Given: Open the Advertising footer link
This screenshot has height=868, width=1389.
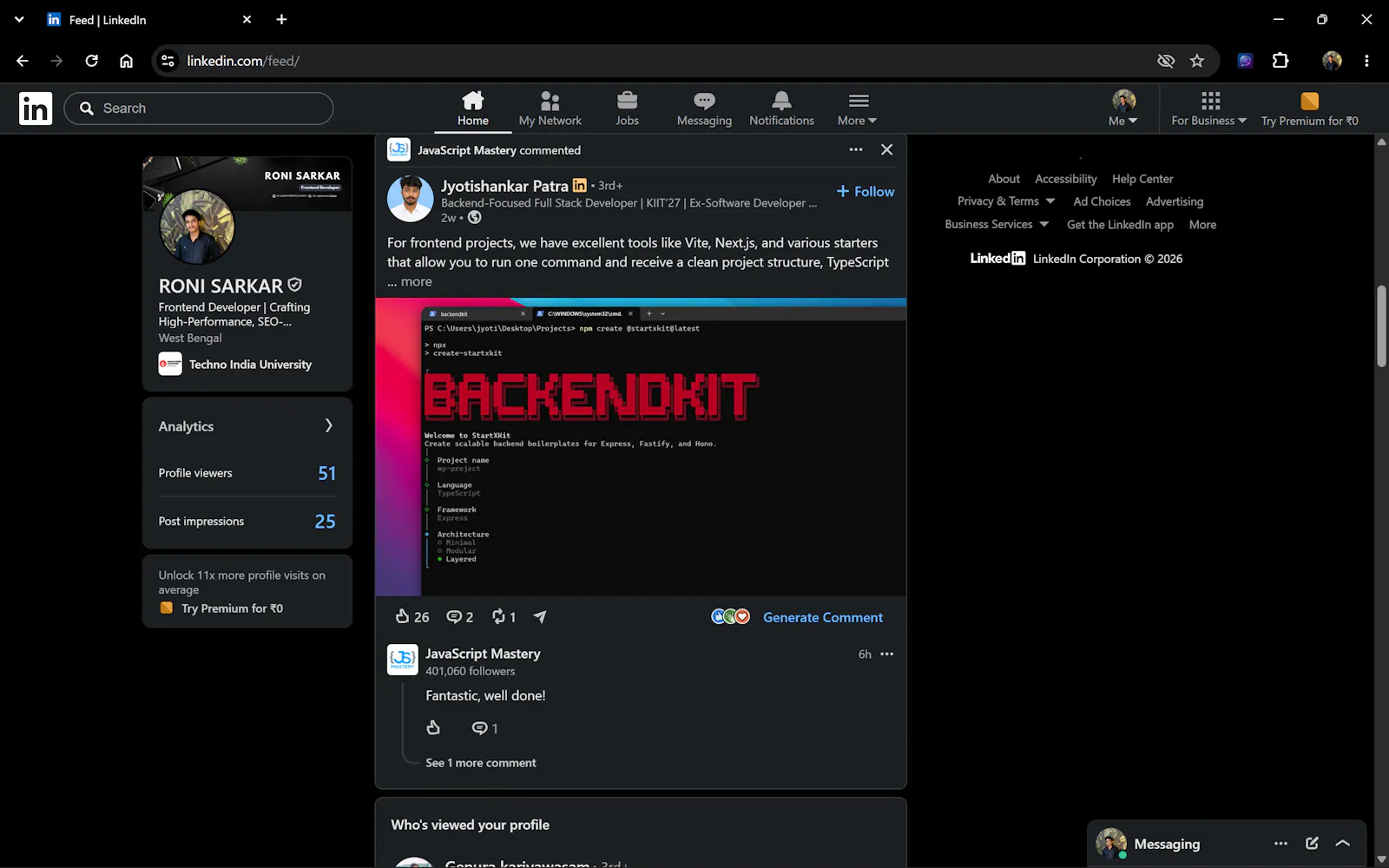Looking at the screenshot, I should [1175, 201].
